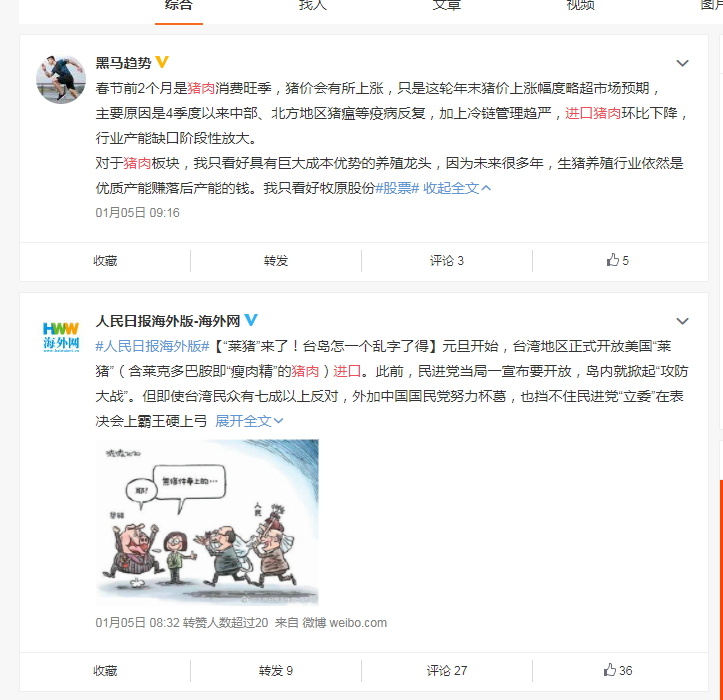723x700 pixels.
Task: Switch to the 视频 tab
Action: coord(580,5)
